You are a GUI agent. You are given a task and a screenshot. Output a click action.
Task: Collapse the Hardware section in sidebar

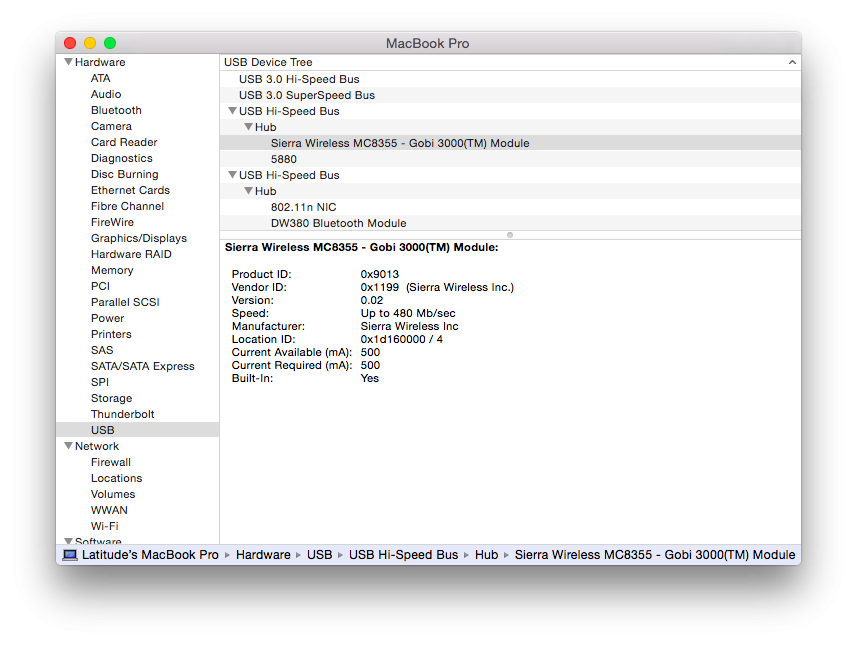pos(68,62)
